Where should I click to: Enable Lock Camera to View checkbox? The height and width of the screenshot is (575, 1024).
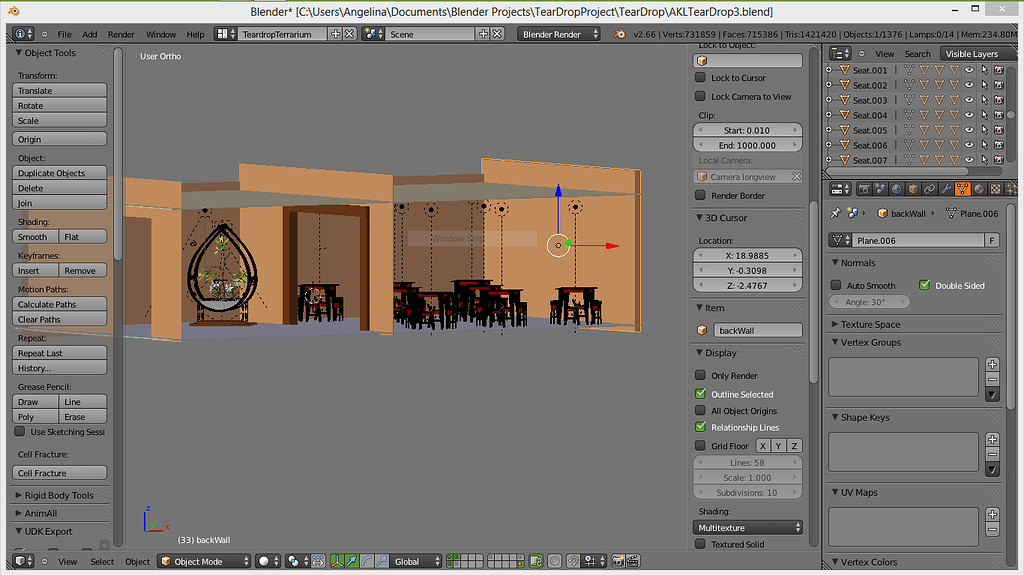700,96
